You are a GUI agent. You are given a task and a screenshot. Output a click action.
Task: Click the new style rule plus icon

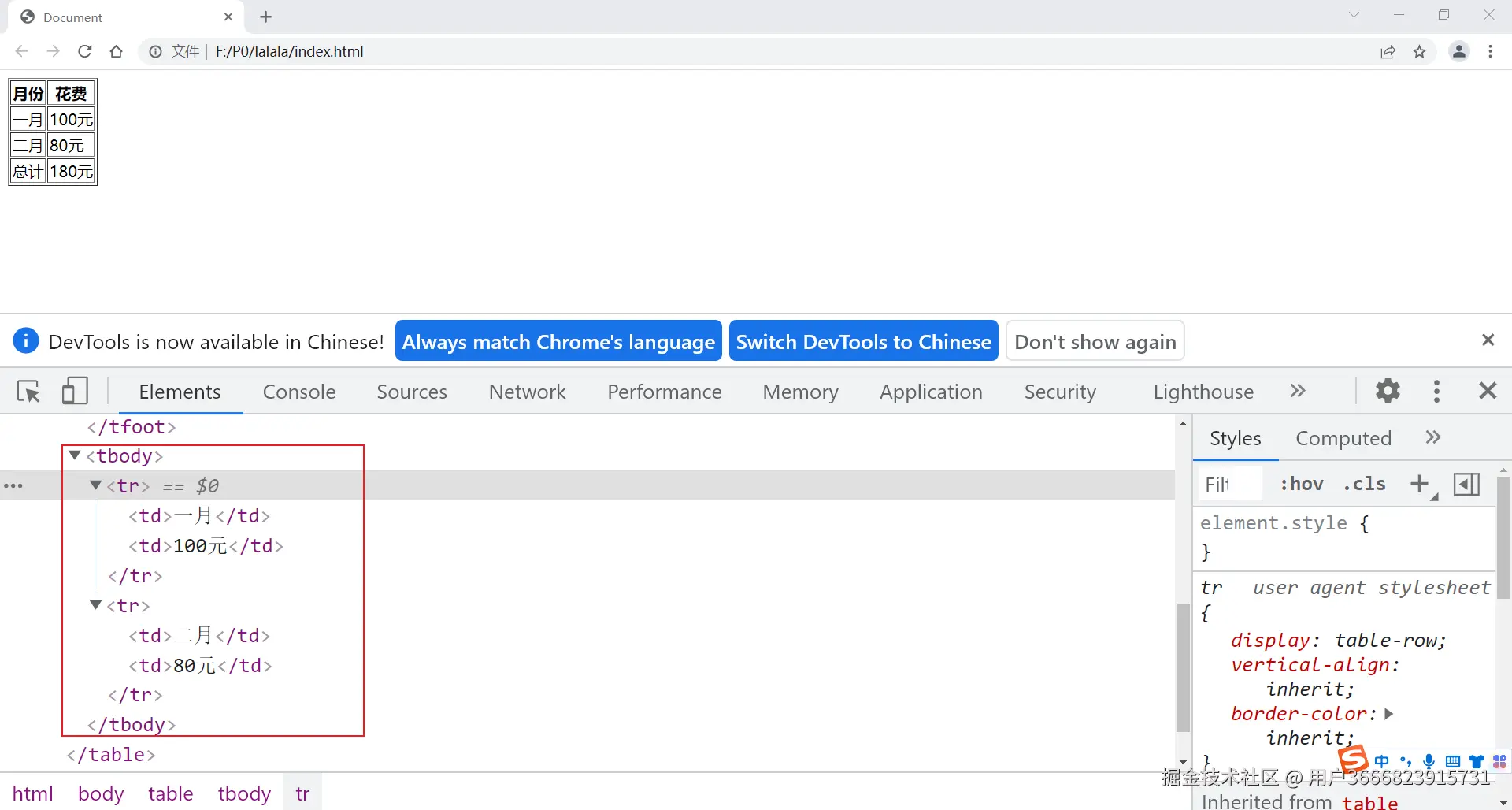tap(1419, 484)
